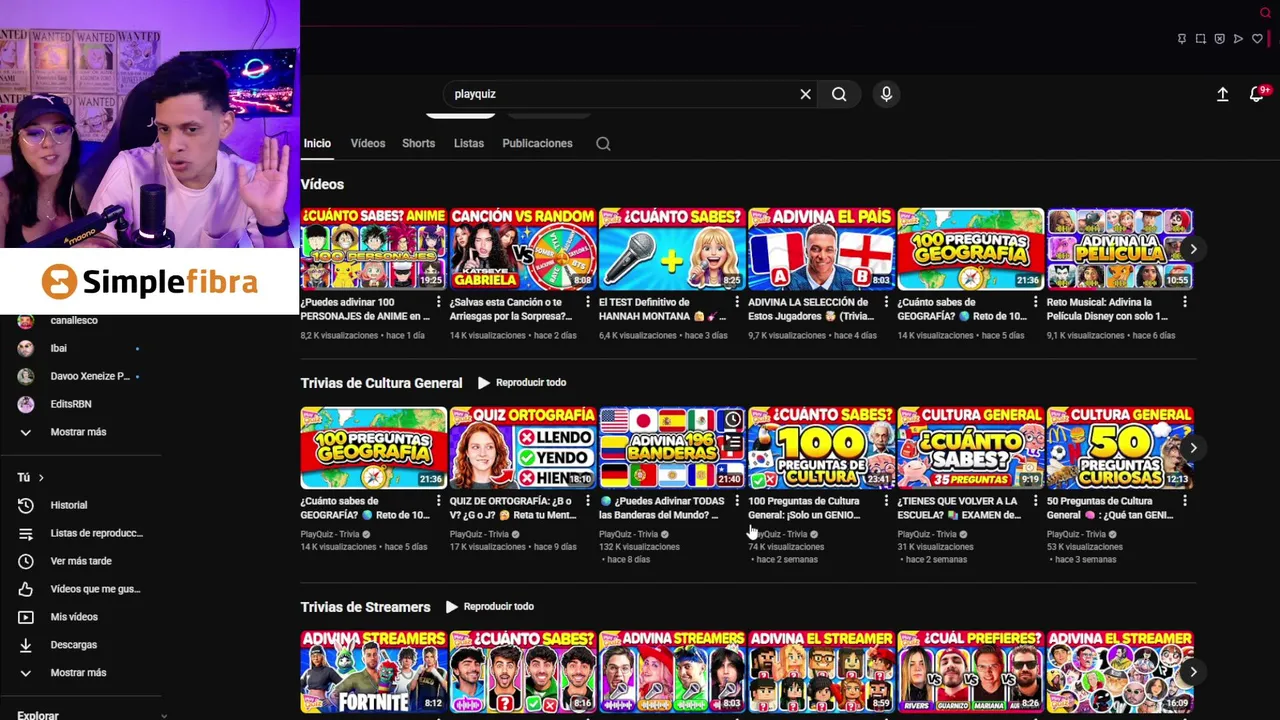This screenshot has height=720, width=1280.
Task: Play all Trivias de Streamers videos
Action: tap(490, 607)
